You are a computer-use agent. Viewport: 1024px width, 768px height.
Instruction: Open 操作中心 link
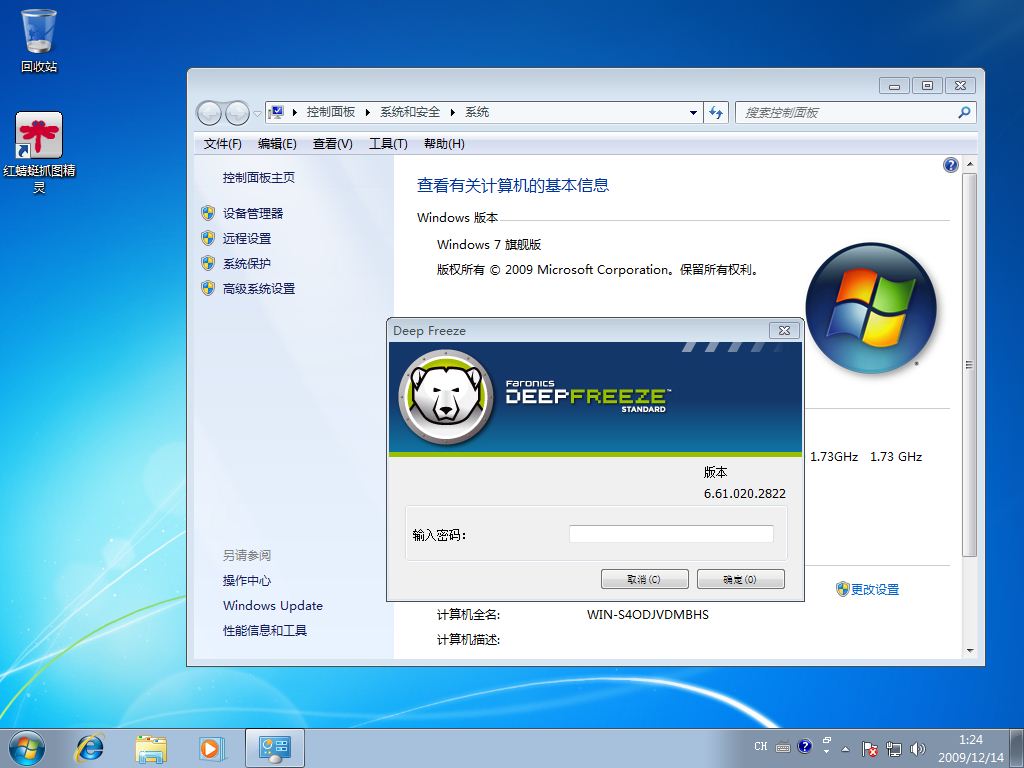coord(247,580)
